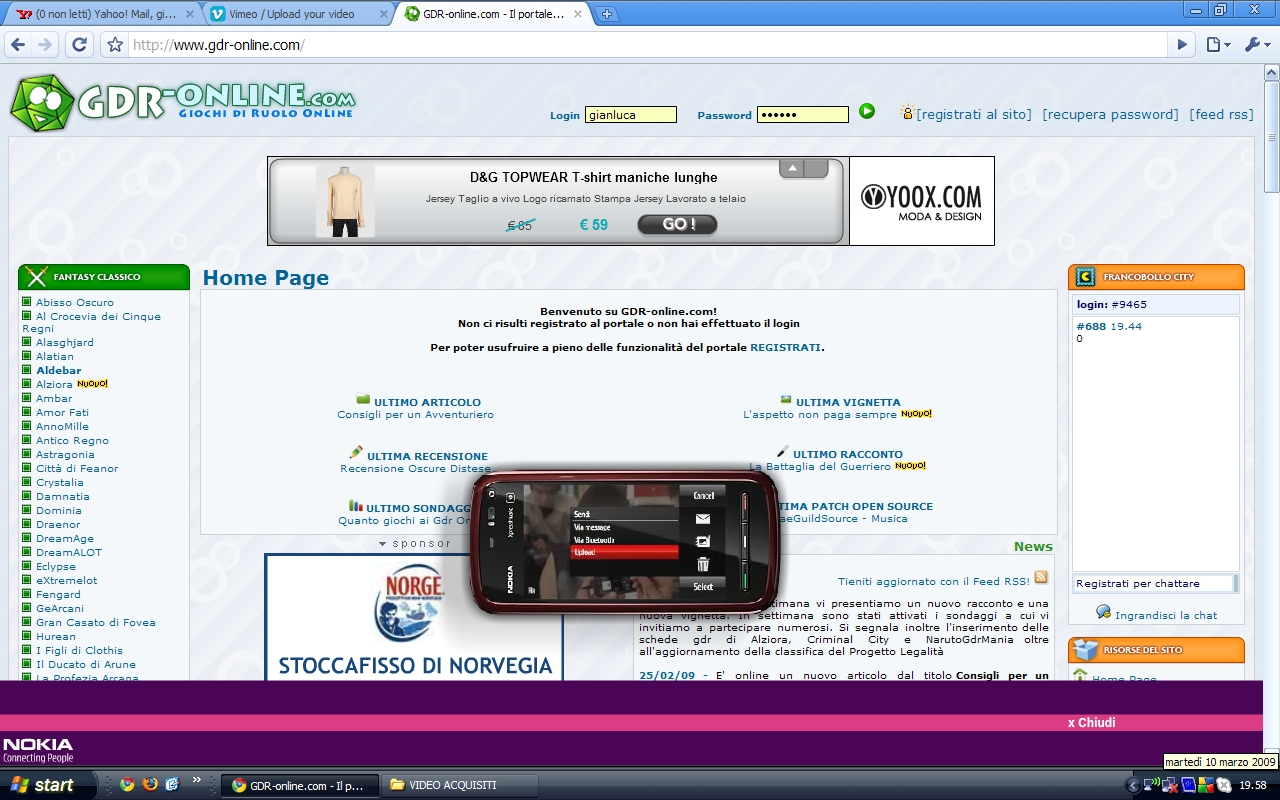Click the envelope icon on the Nokia phone
This screenshot has width=1280, height=800.
(x=703, y=519)
